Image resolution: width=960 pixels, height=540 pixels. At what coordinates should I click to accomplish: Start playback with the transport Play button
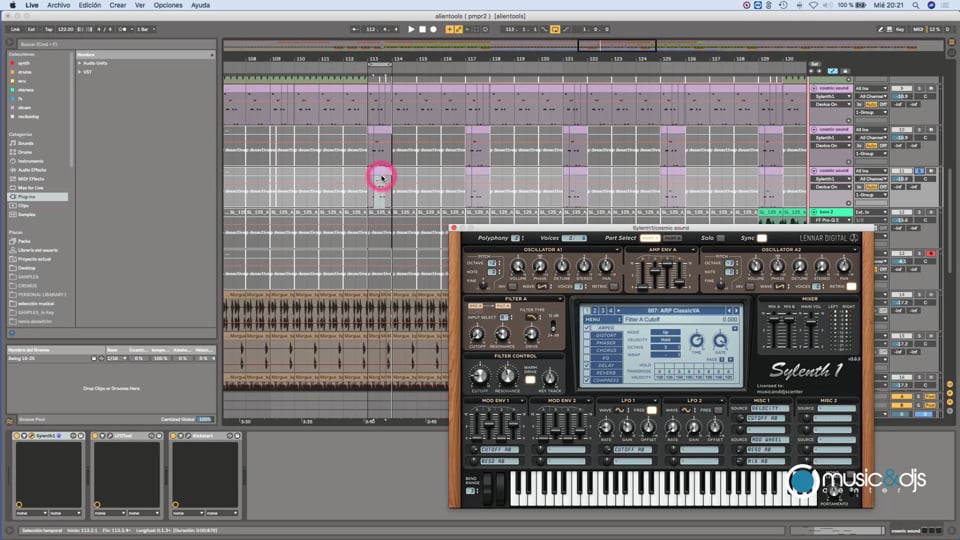pyautogui.click(x=411, y=29)
